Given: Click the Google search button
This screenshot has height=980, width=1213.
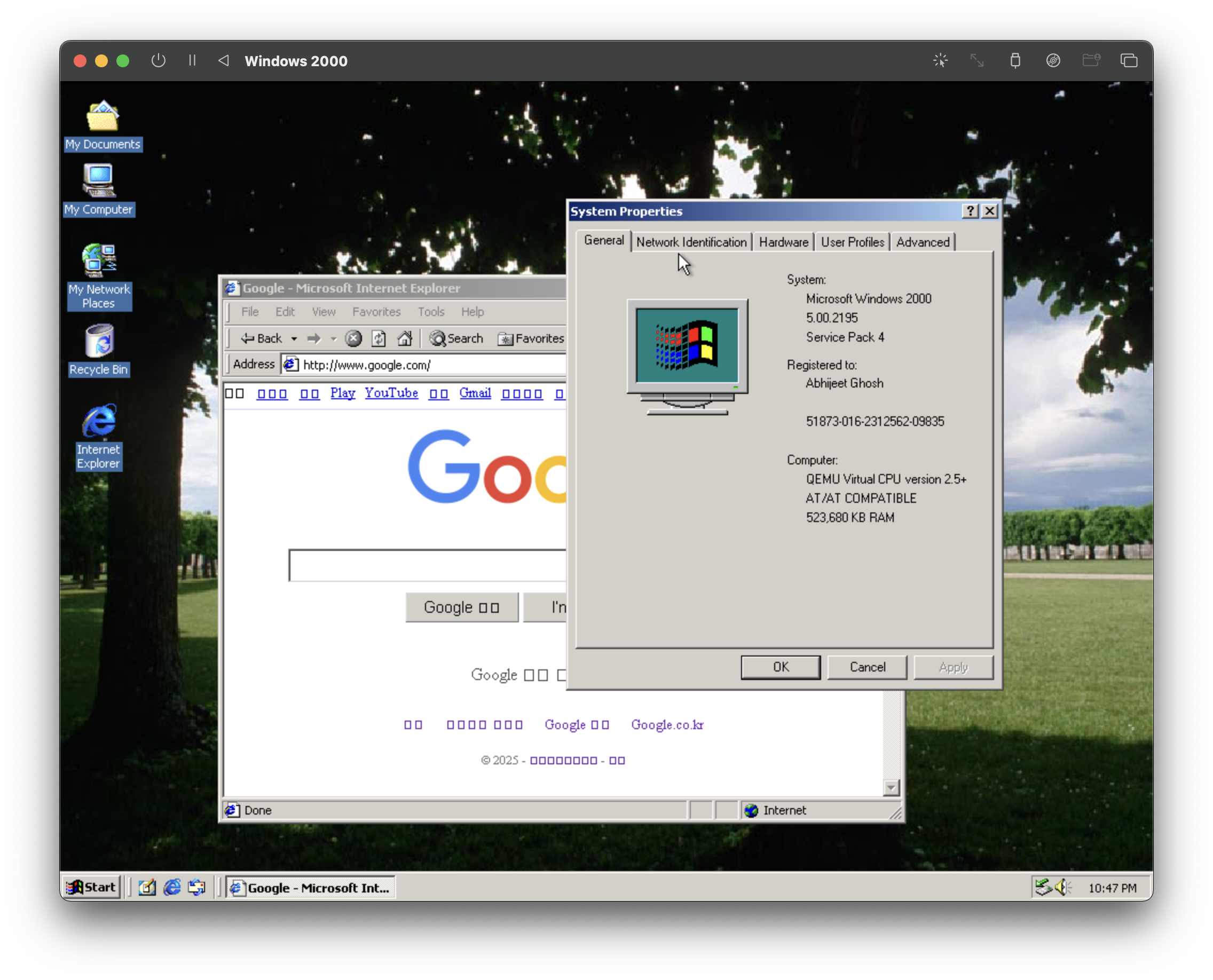Looking at the screenshot, I should (x=462, y=607).
